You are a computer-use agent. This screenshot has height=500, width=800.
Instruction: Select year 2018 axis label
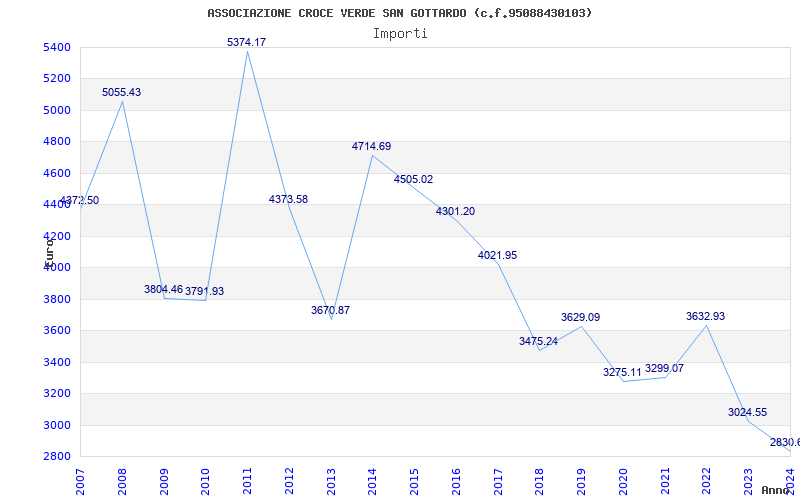tap(539, 482)
